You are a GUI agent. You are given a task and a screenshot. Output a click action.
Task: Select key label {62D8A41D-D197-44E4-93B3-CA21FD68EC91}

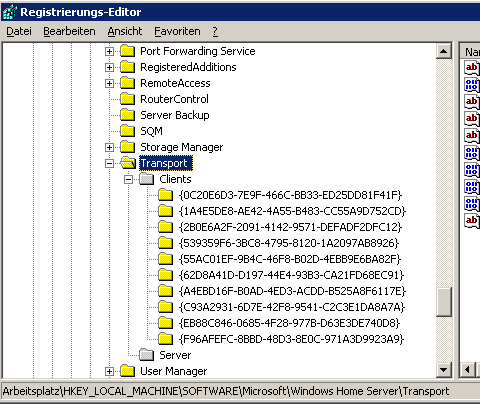291,275
